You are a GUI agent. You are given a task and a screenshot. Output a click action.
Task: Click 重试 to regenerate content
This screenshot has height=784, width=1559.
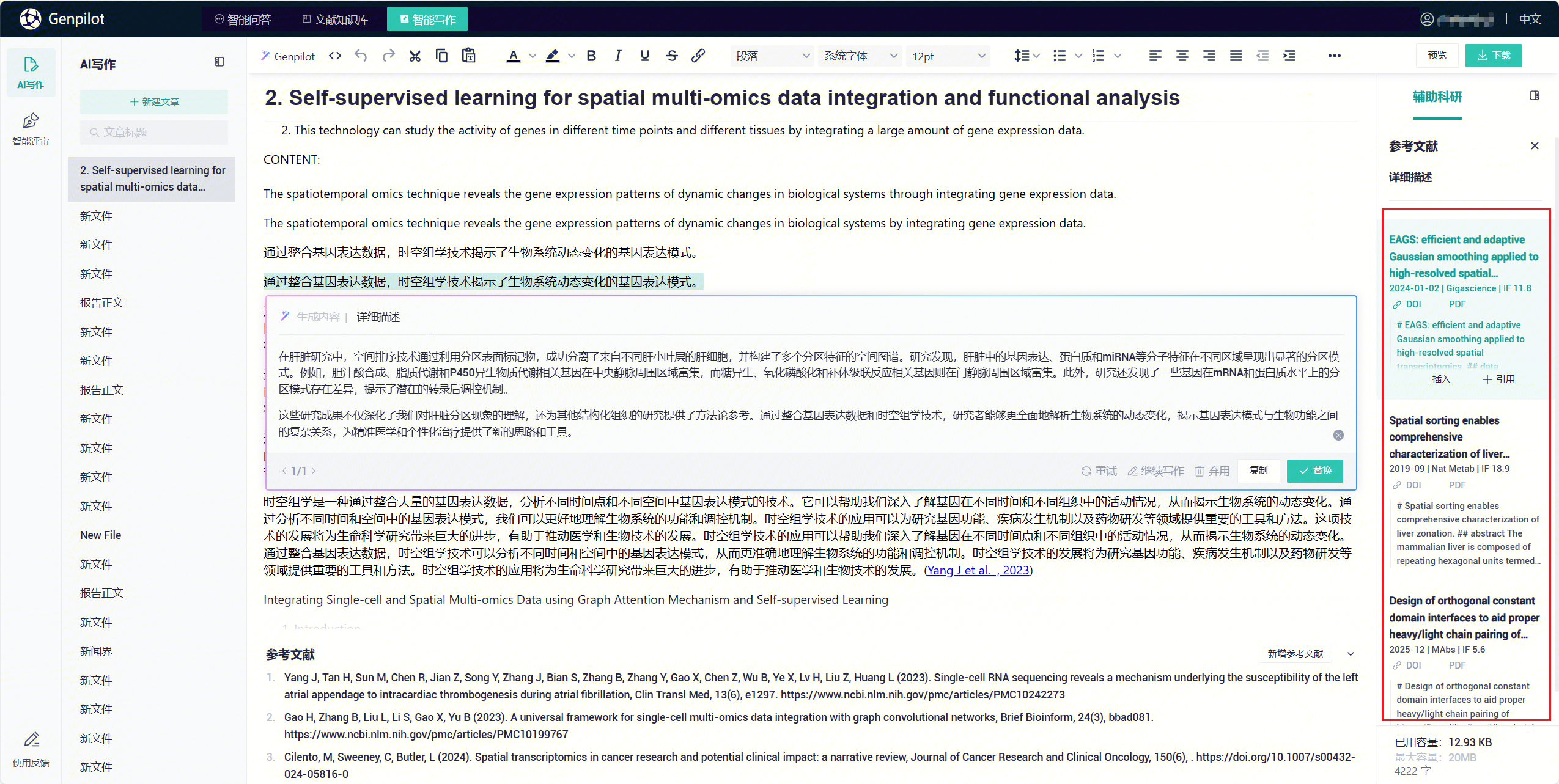pos(1099,471)
